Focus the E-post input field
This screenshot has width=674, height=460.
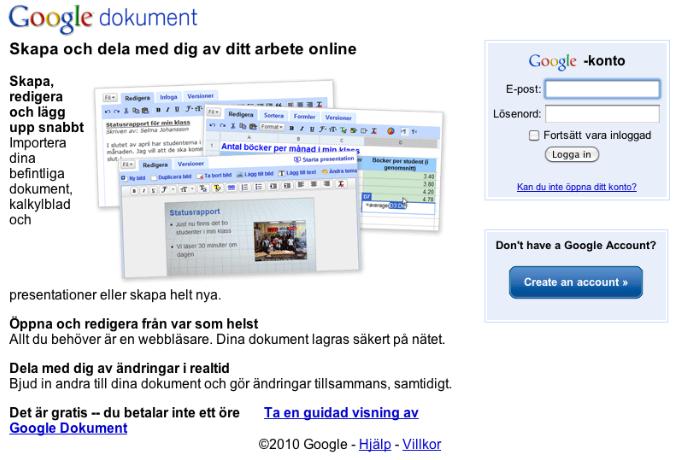(602, 89)
